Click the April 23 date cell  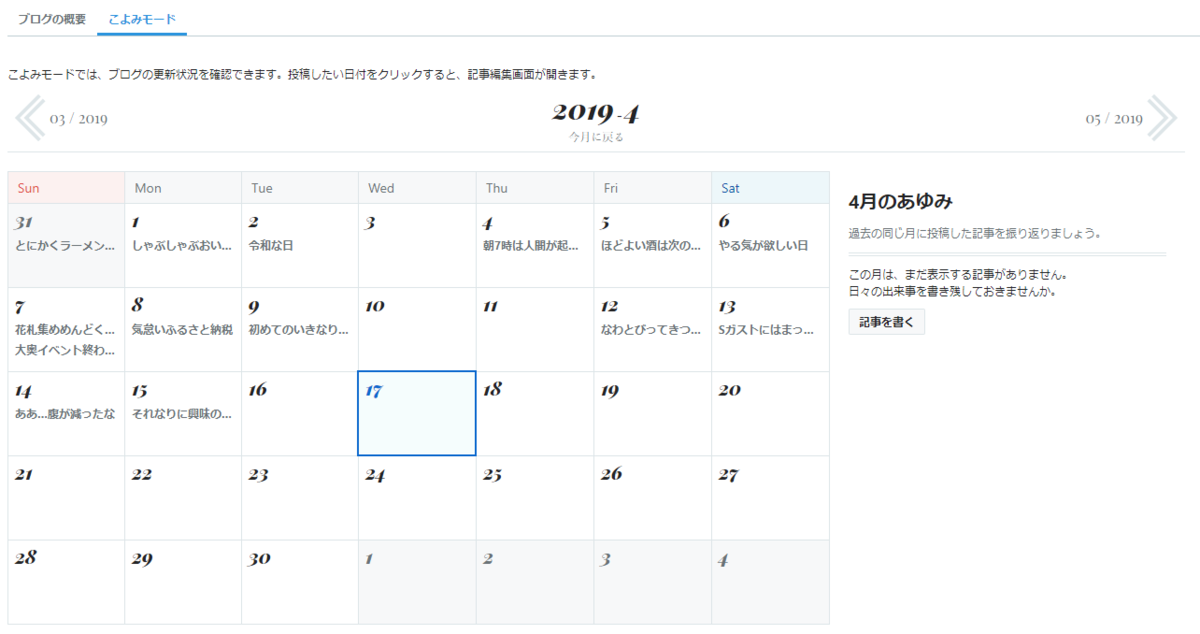[x=300, y=497]
